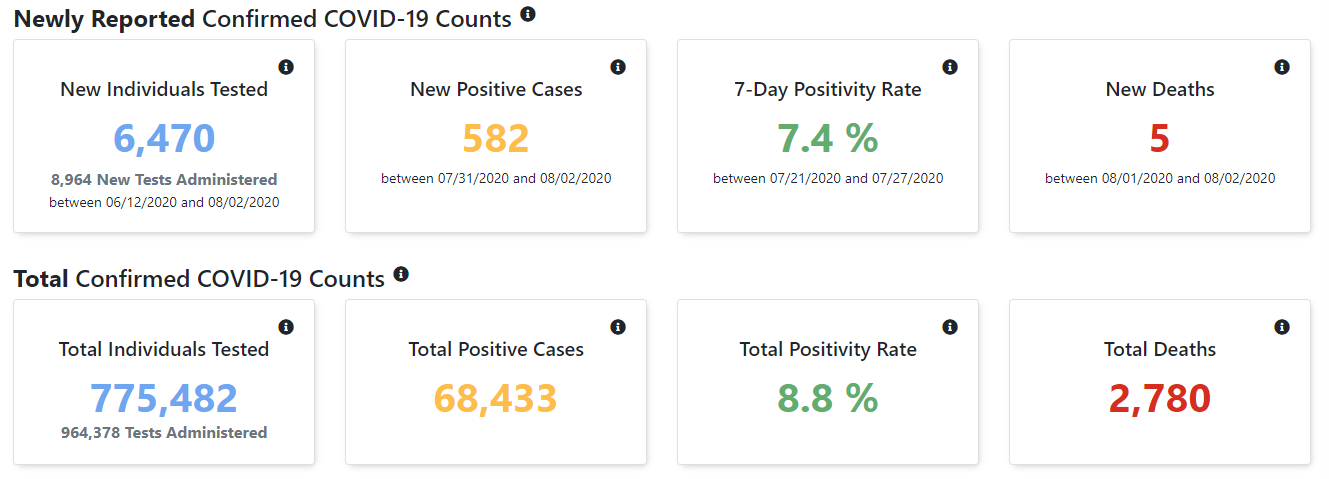This screenshot has height=479, width=1329.
Task: Click info icon beside Total Confirmed heading
Action: 401,274
